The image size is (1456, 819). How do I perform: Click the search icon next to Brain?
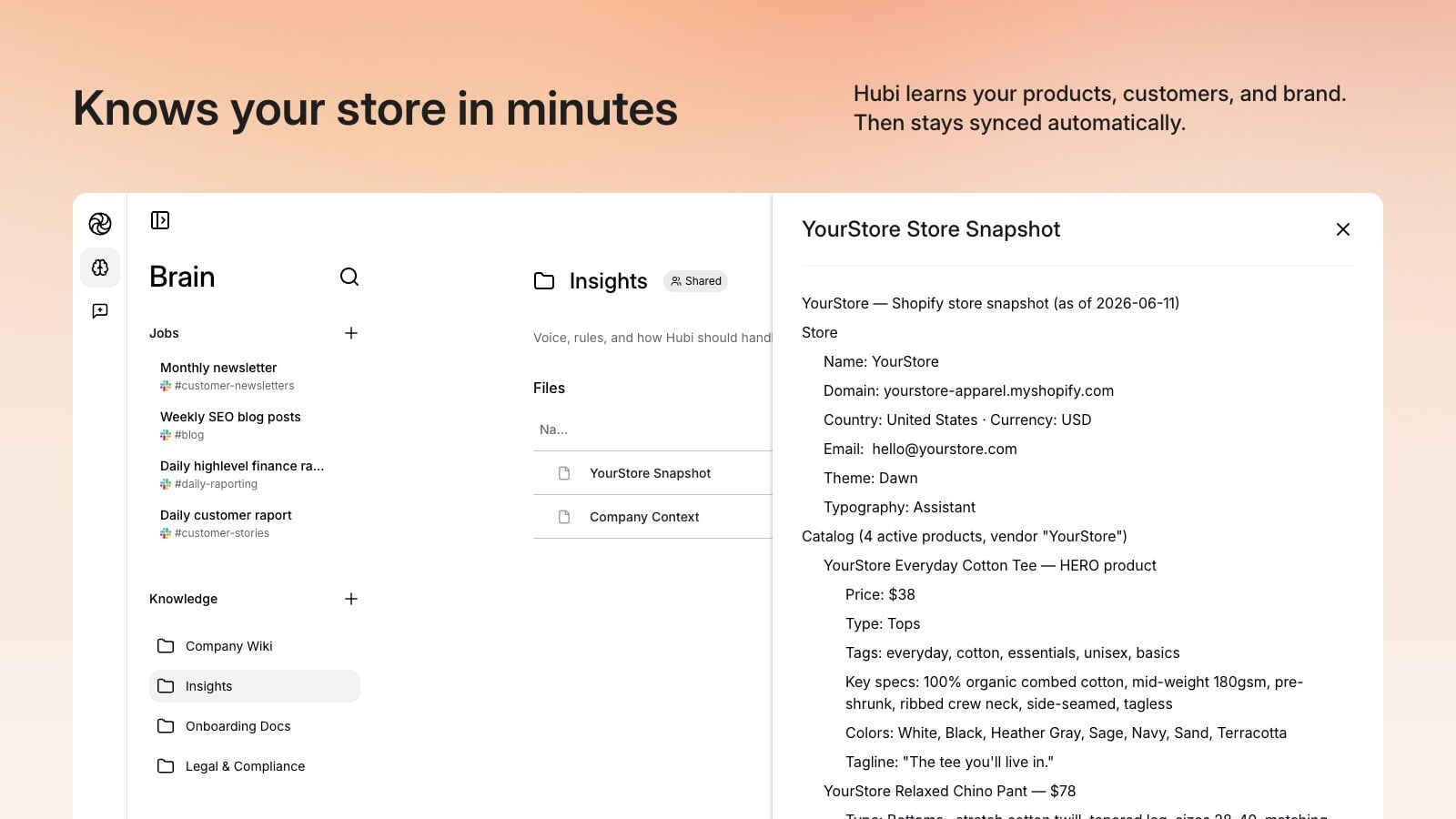click(349, 277)
